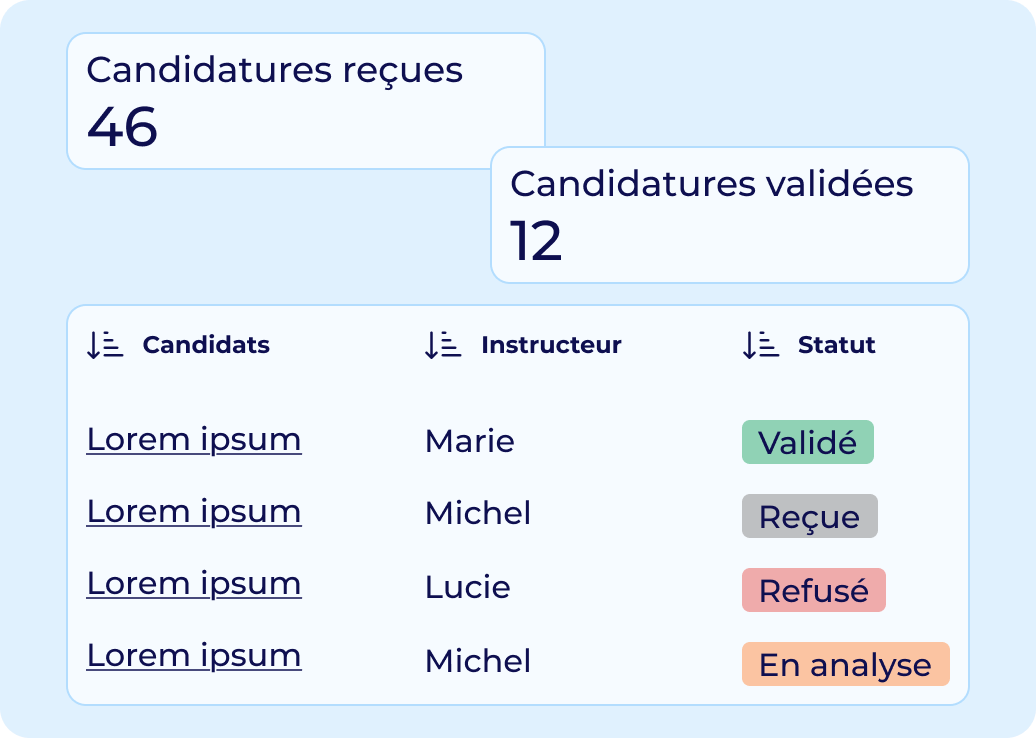Click the number 46 in received card

(122, 127)
